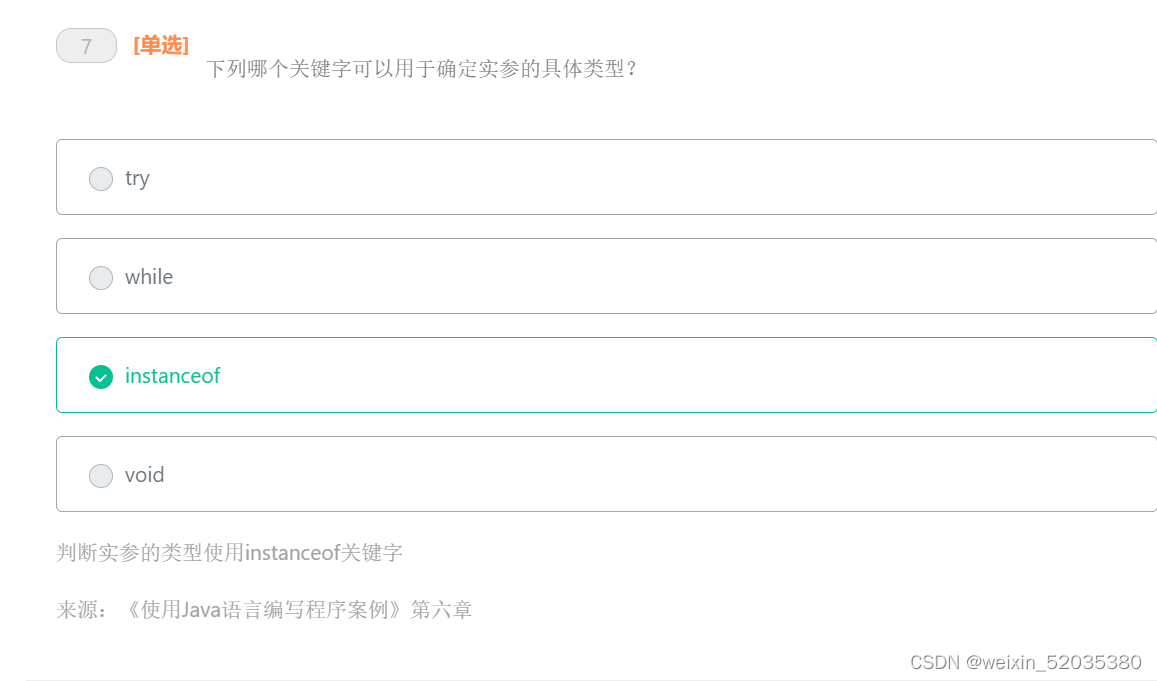Click the circular radio icon beside void
This screenshot has width=1157, height=681.
pos(100,475)
